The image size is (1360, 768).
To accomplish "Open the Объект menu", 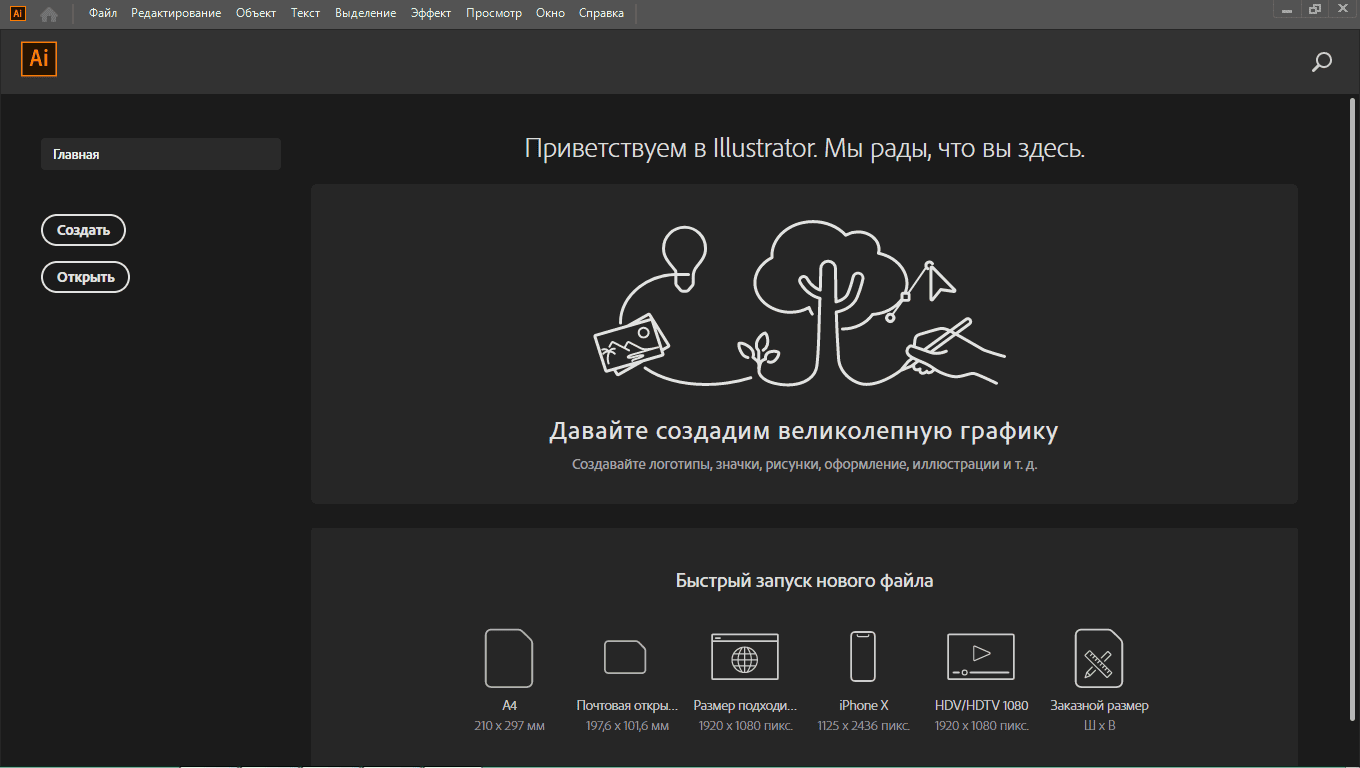I will (256, 13).
